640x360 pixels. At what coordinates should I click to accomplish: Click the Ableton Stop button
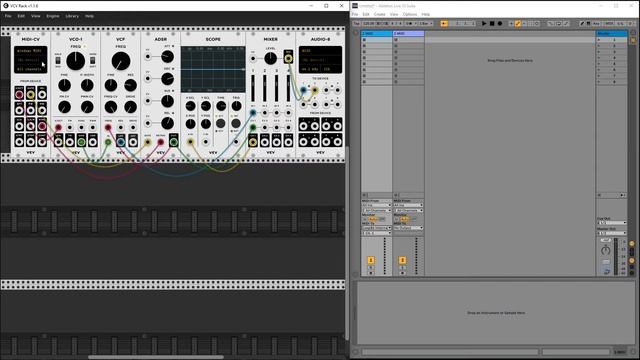492,24
